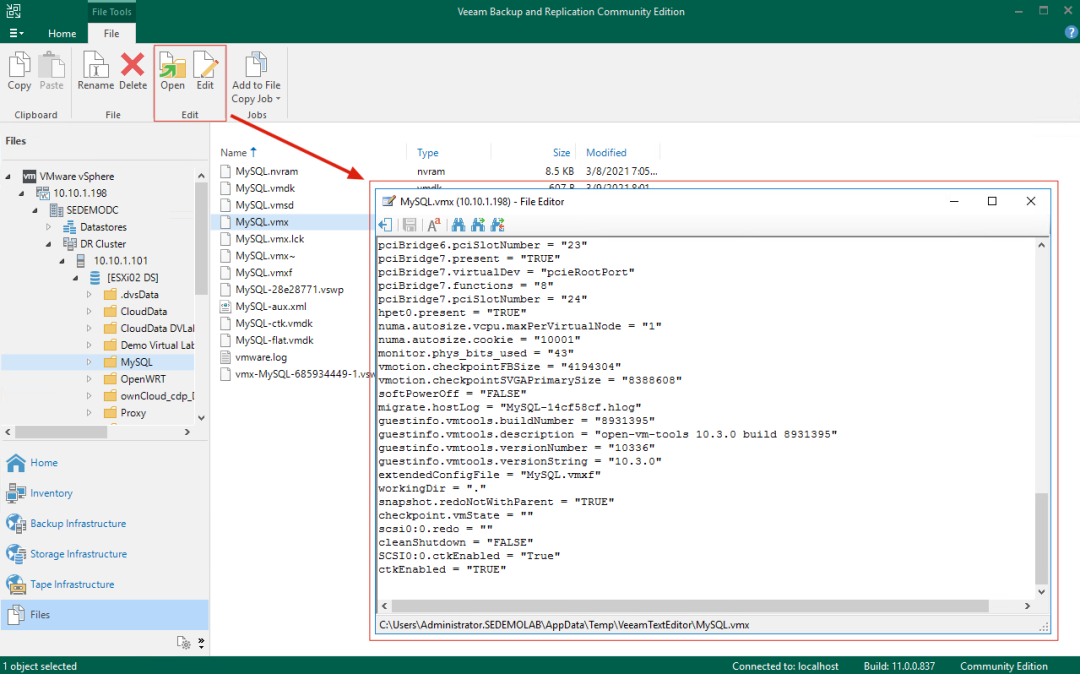Select the MySQL.vmxf file
The image size is (1080, 674).
264,272
